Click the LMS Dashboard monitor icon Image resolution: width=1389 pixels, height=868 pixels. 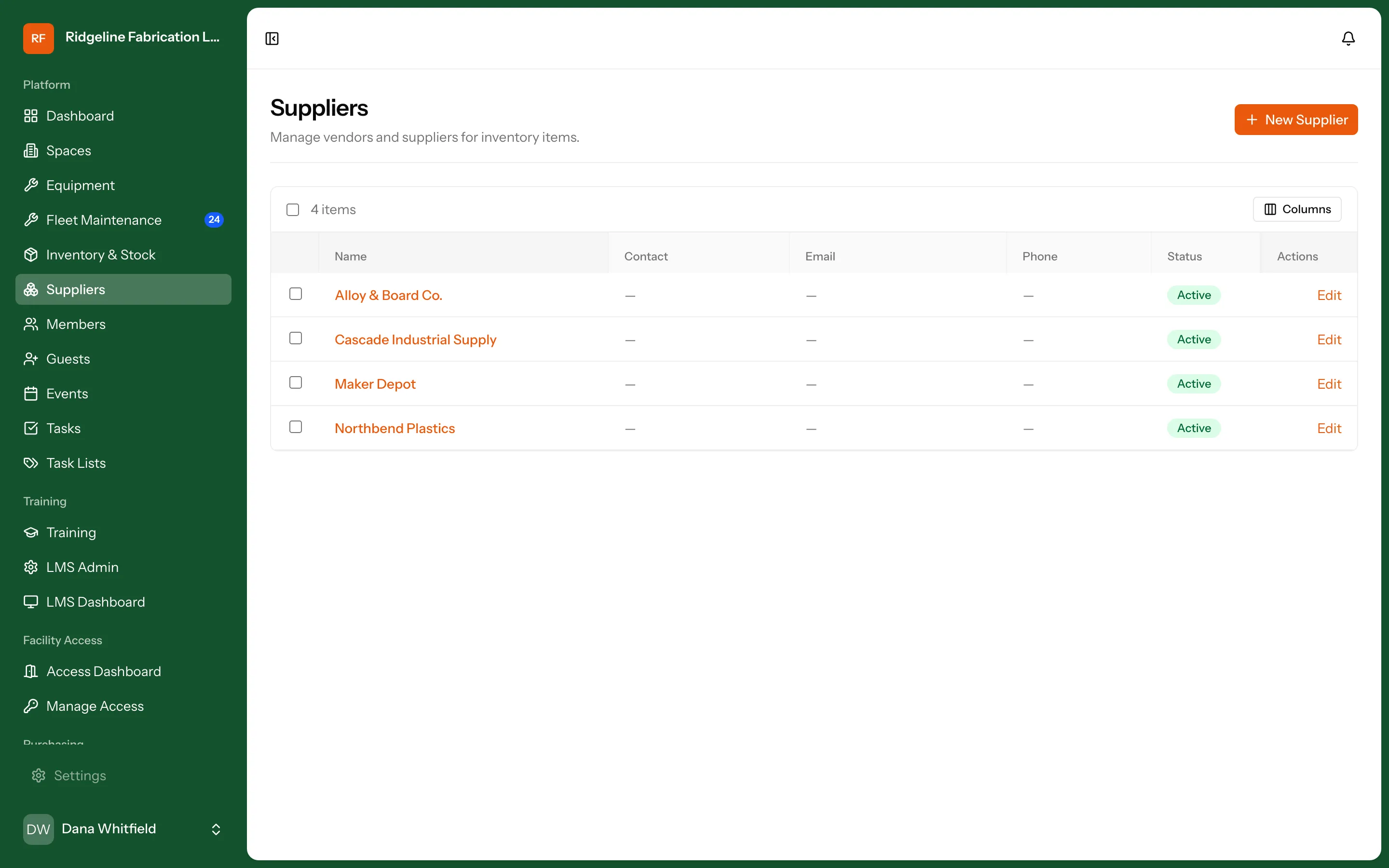click(x=31, y=602)
